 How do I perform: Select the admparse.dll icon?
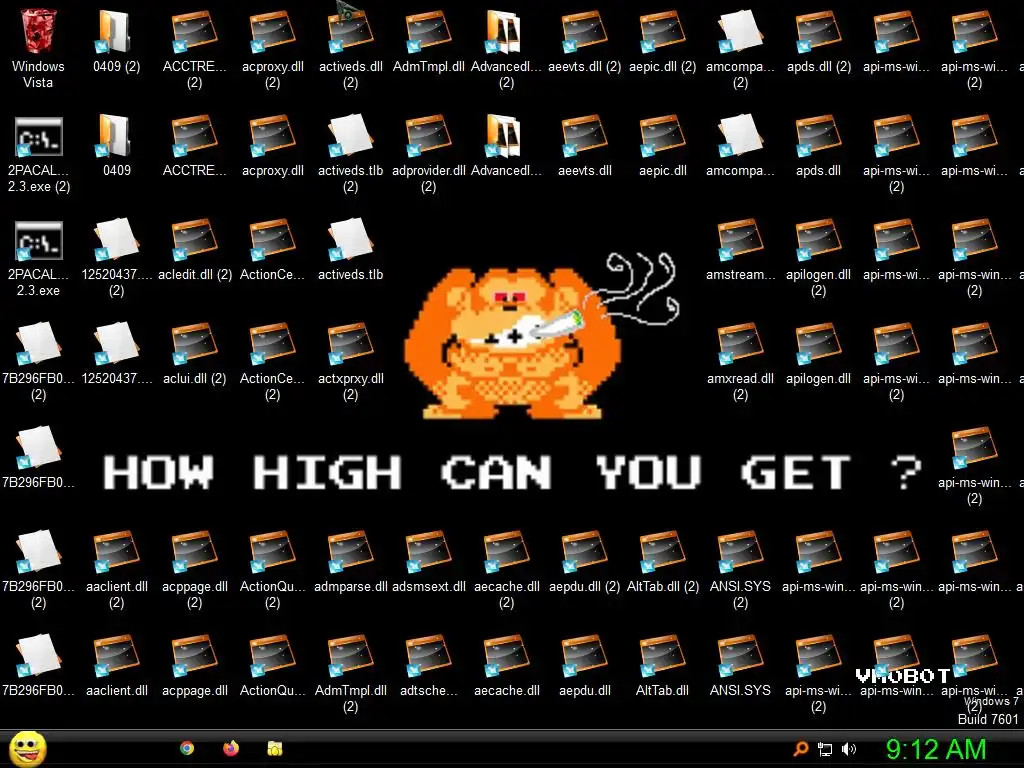tap(350, 552)
